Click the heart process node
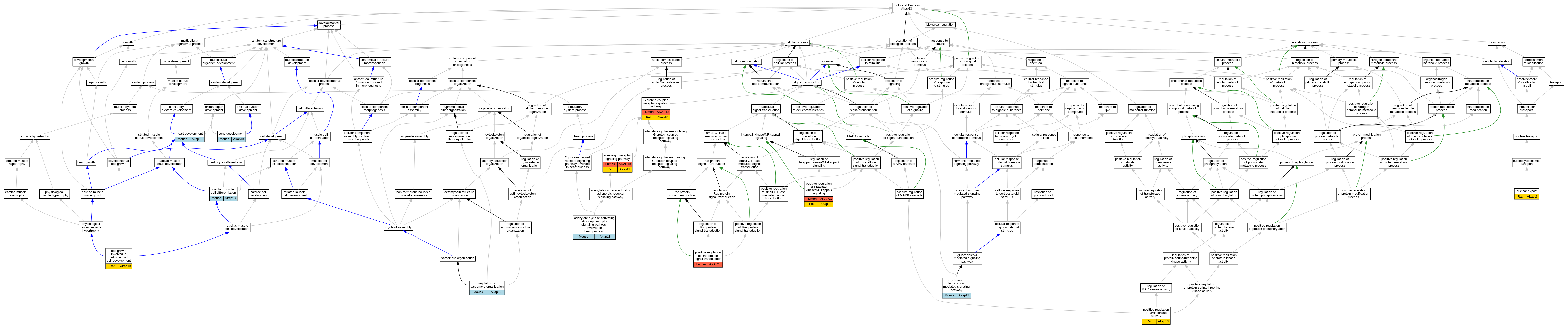 coord(584,137)
